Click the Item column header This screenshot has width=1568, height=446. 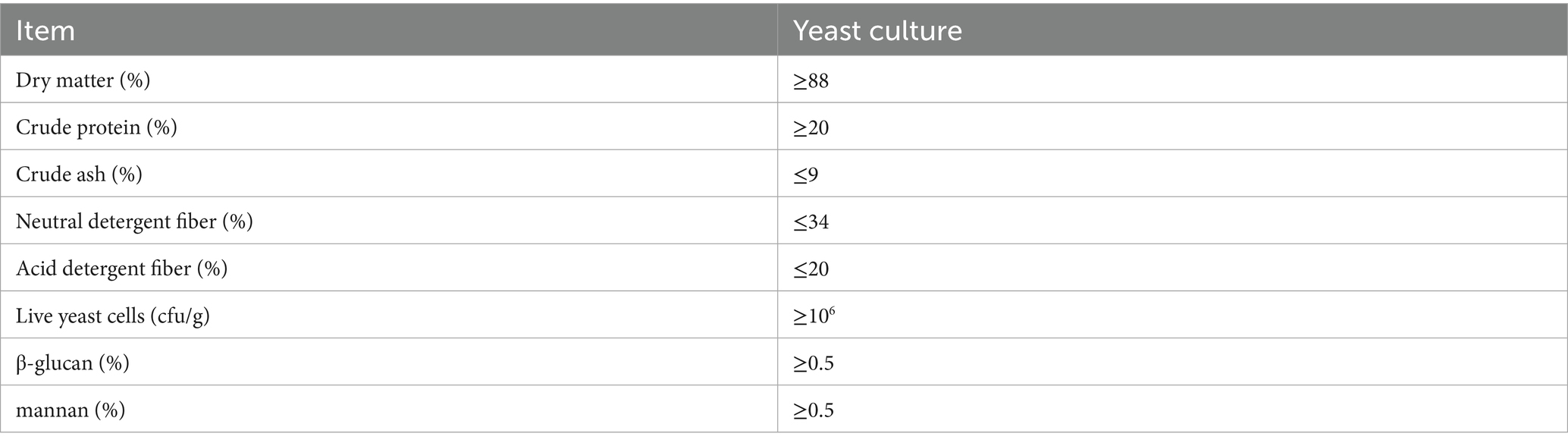coord(45,30)
